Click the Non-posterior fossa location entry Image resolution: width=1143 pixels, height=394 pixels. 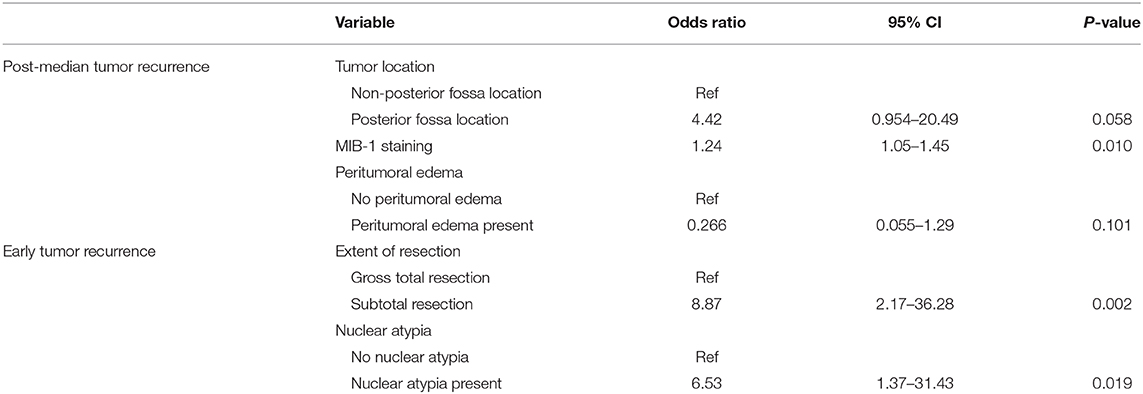pyautogui.click(x=446, y=93)
